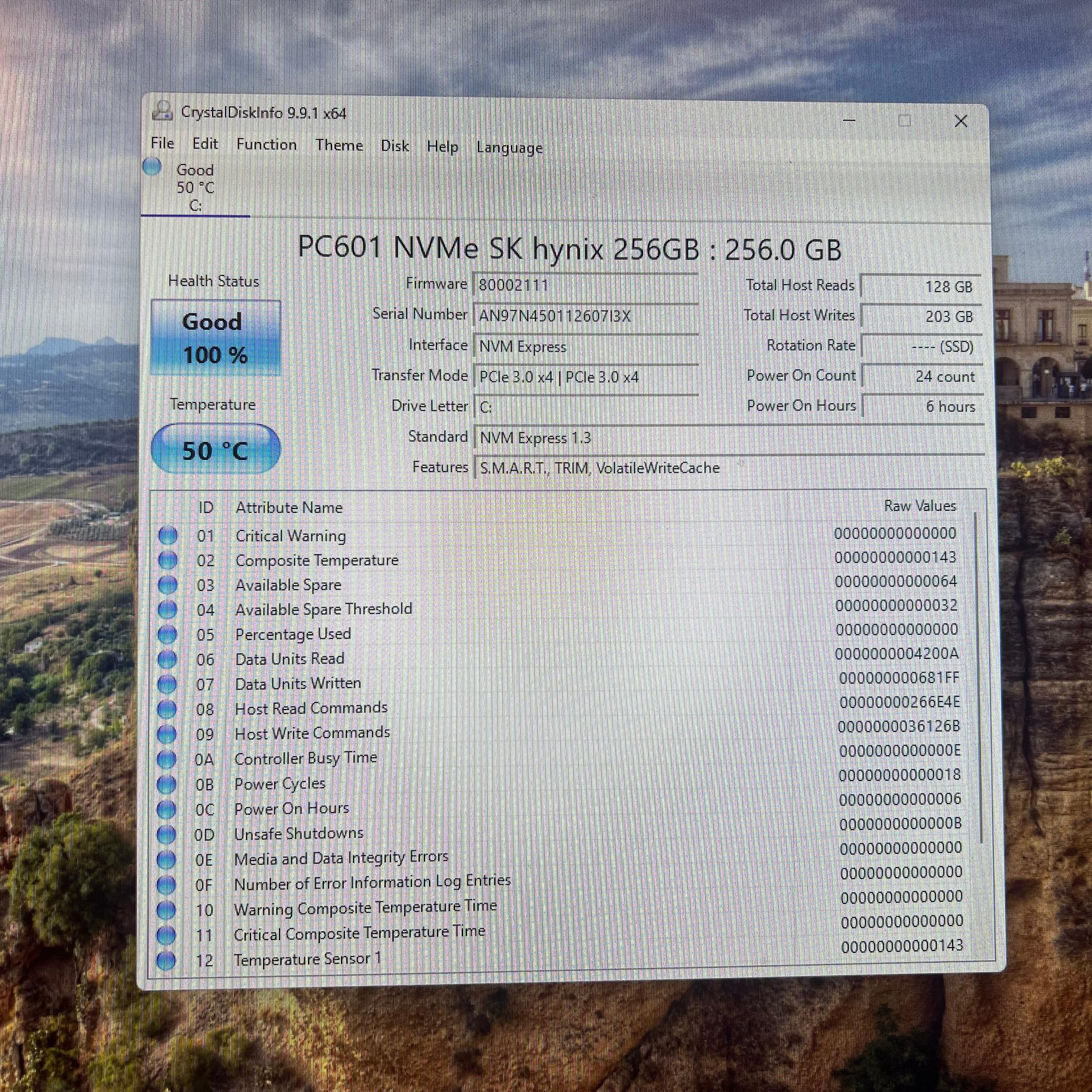Click the status icon for Data Units Read
This screenshot has height=1092, width=1092.
point(167,659)
